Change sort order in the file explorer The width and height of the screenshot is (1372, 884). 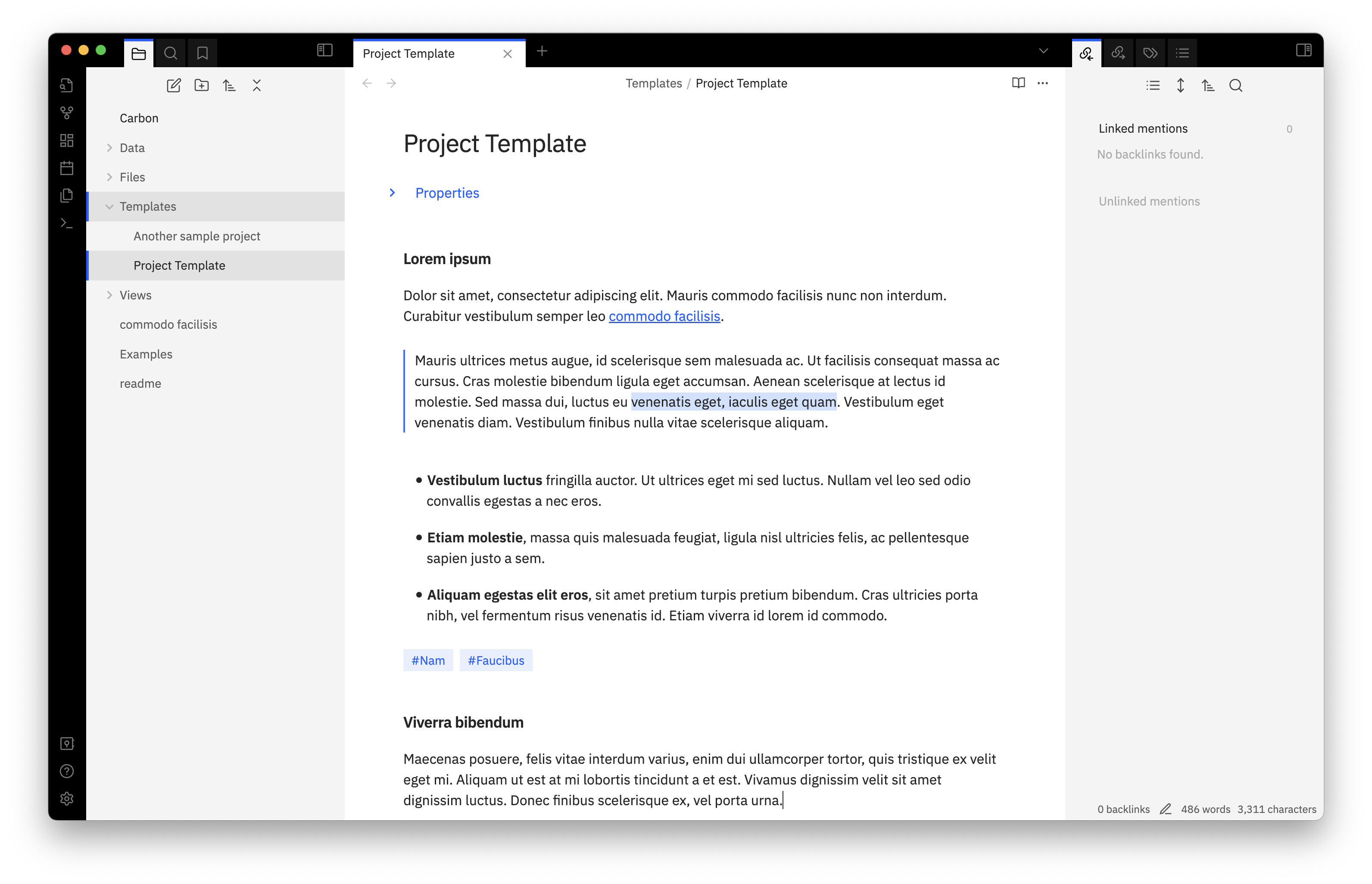tap(229, 85)
